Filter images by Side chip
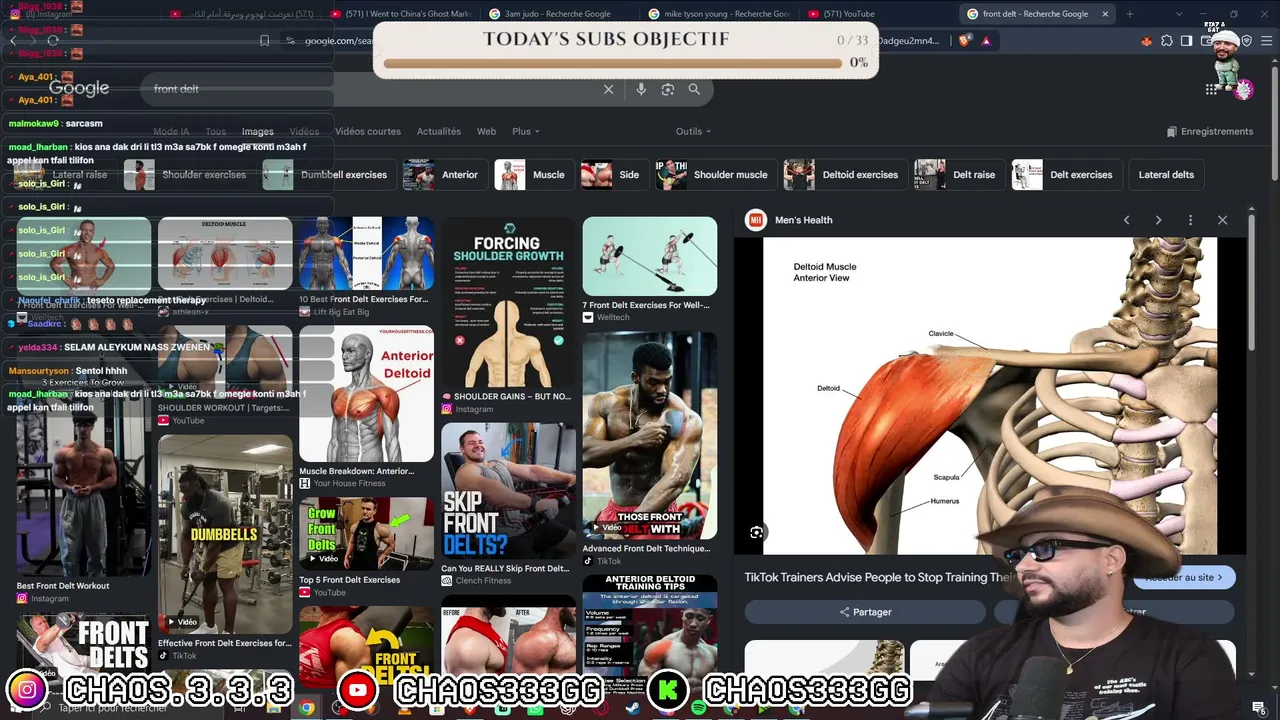This screenshot has width=1280, height=720. (615, 175)
